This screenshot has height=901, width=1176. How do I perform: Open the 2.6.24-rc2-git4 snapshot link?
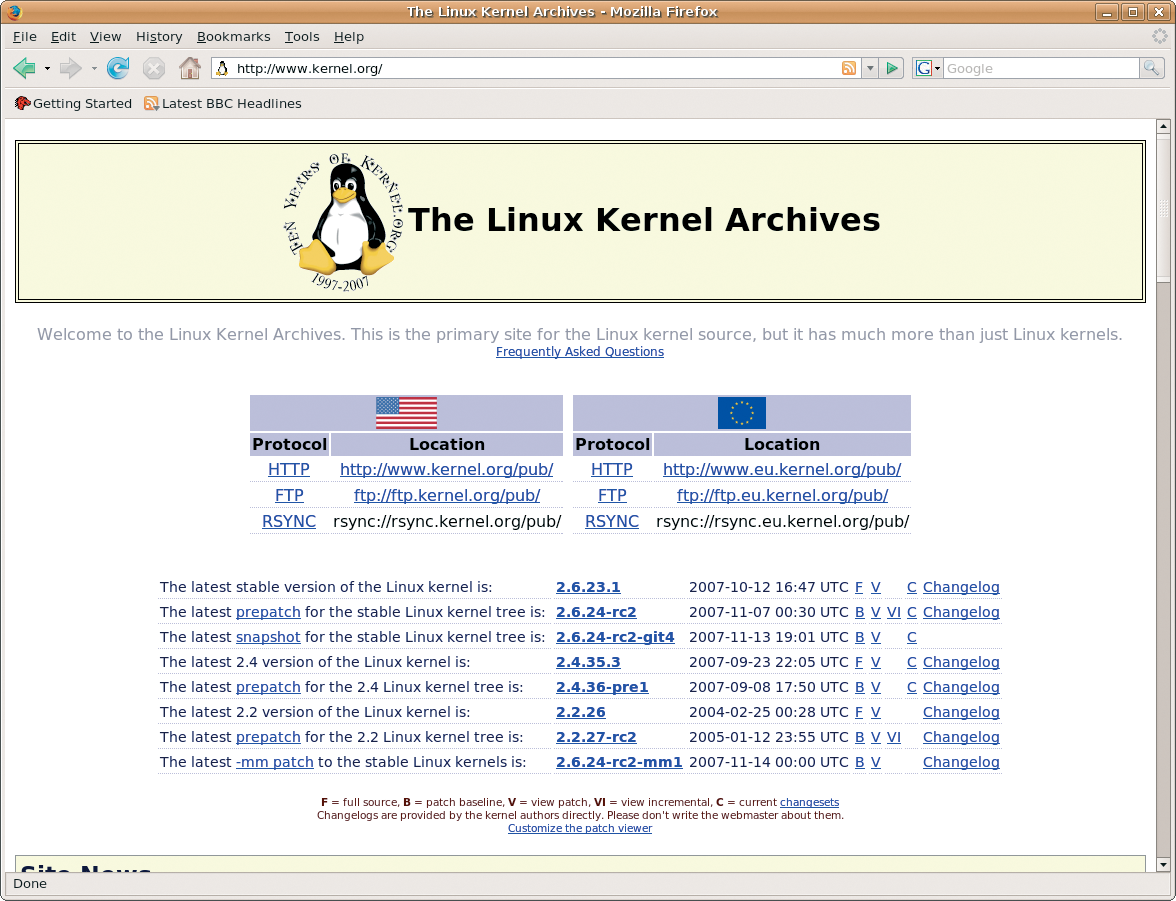point(615,637)
